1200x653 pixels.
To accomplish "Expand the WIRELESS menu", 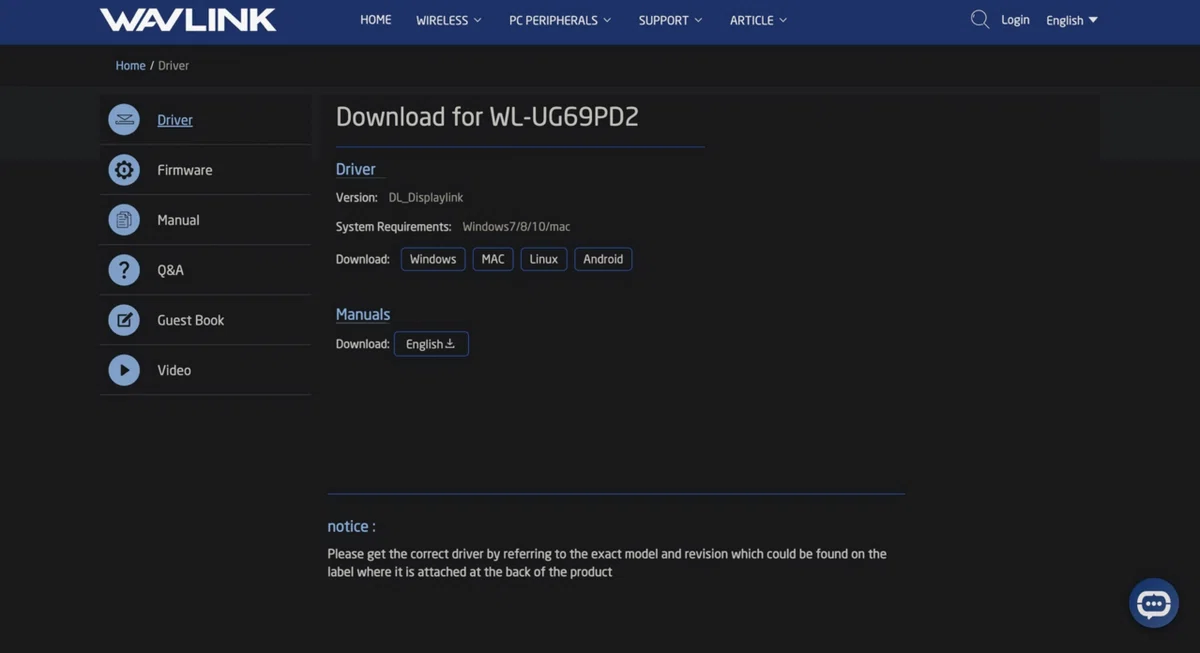I will click(x=448, y=20).
